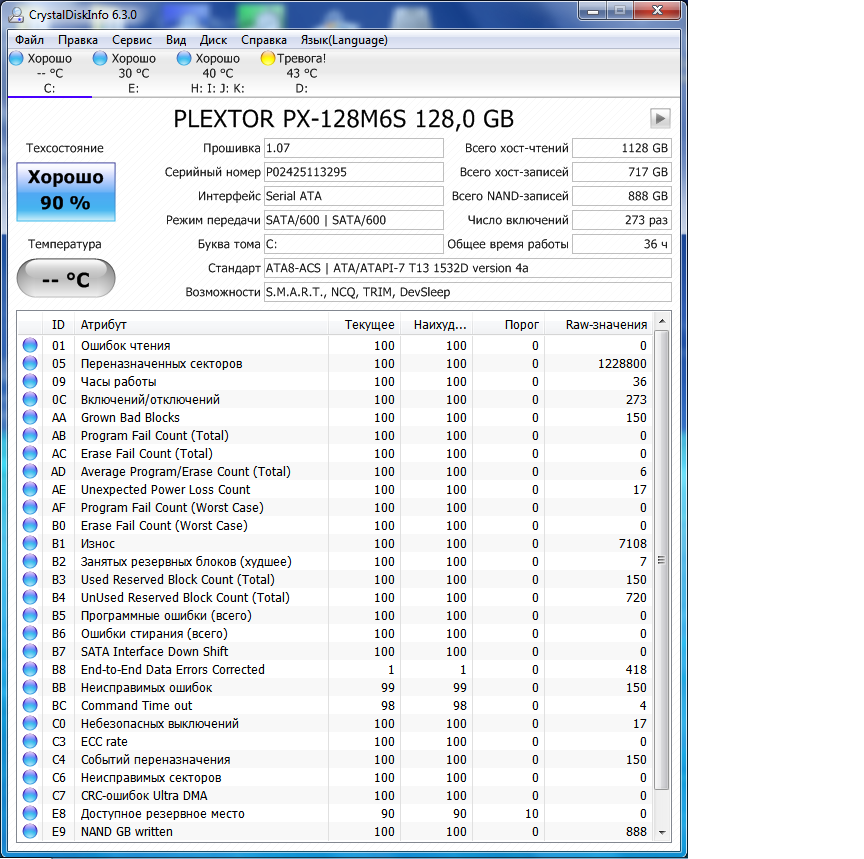This screenshot has width=864, height=859.
Task: Click the Текущее column header
Action: [364, 325]
